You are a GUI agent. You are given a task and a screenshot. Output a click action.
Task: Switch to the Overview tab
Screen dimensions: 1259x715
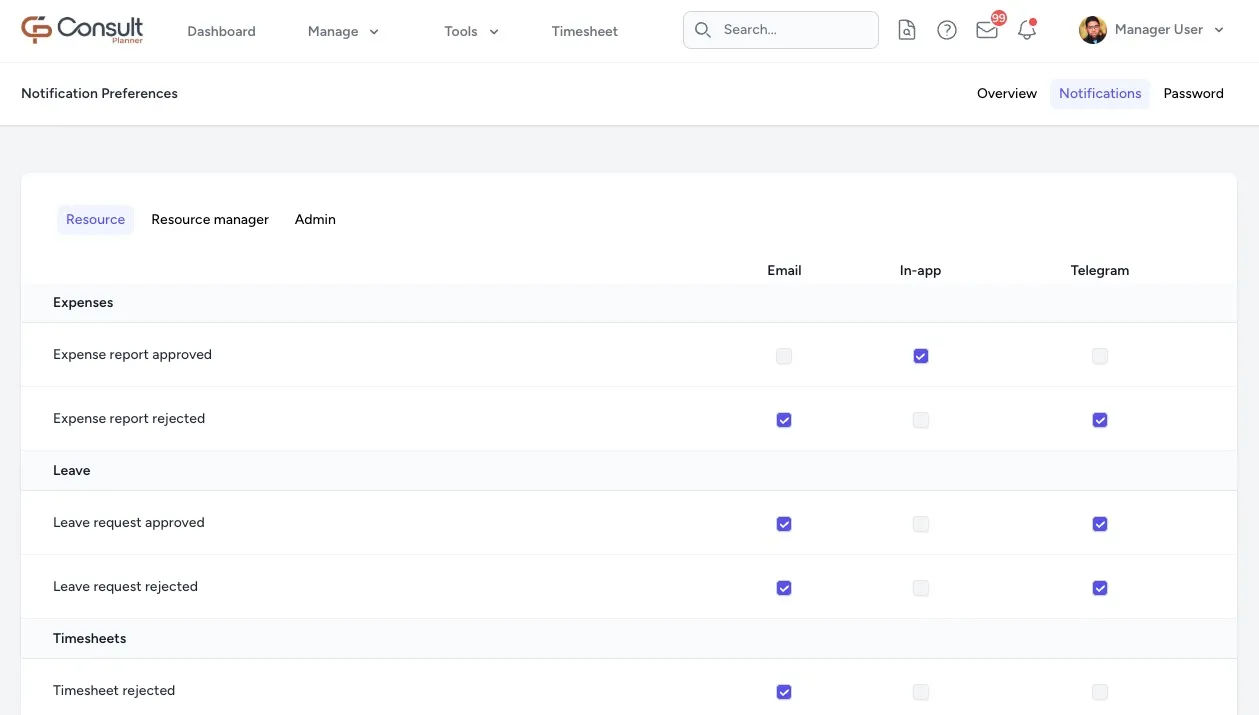click(x=1007, y=93)
